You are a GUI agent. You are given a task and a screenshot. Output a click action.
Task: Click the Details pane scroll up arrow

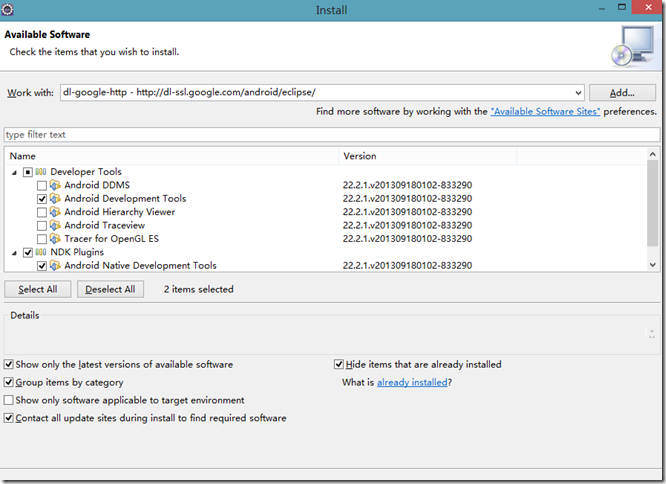tap(652, 330)
